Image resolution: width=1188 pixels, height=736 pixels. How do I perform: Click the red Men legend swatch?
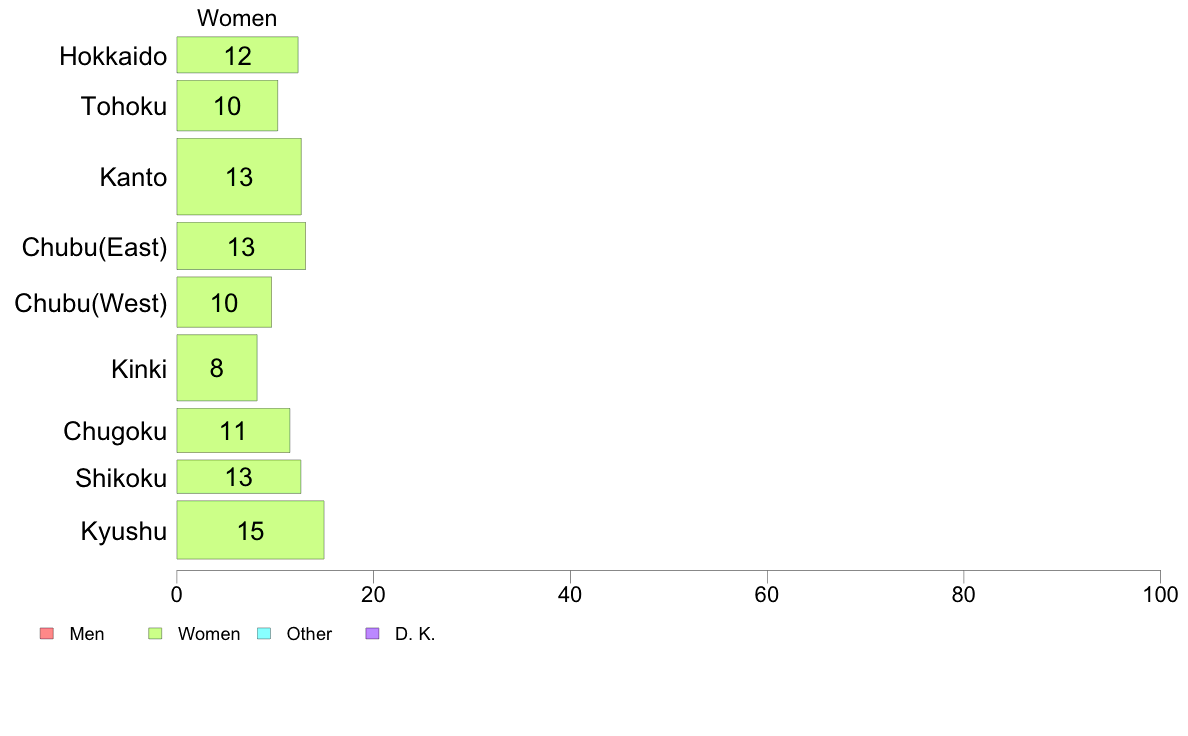click(47, 634)
